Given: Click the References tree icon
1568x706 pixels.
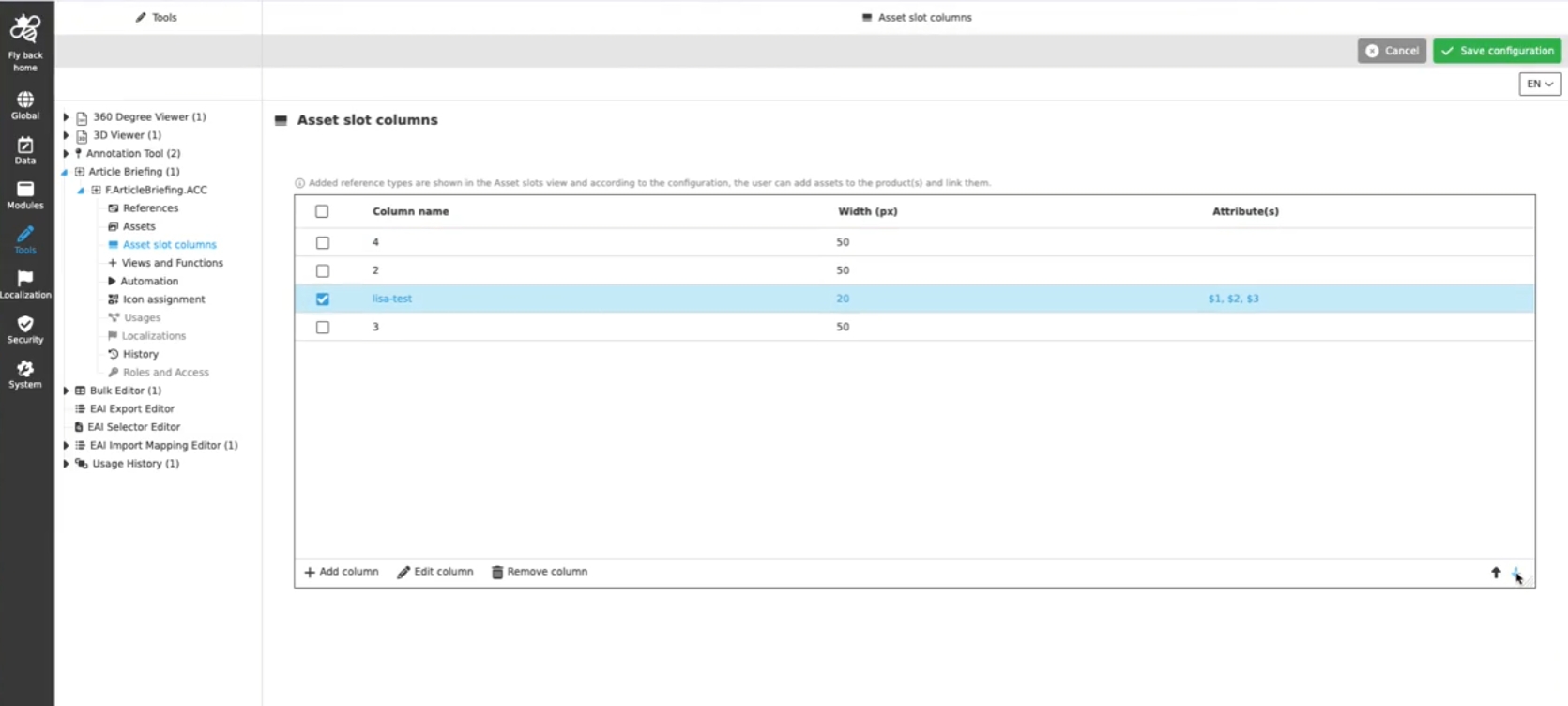Looking at the screenshot, I should [x=113, y=208].
